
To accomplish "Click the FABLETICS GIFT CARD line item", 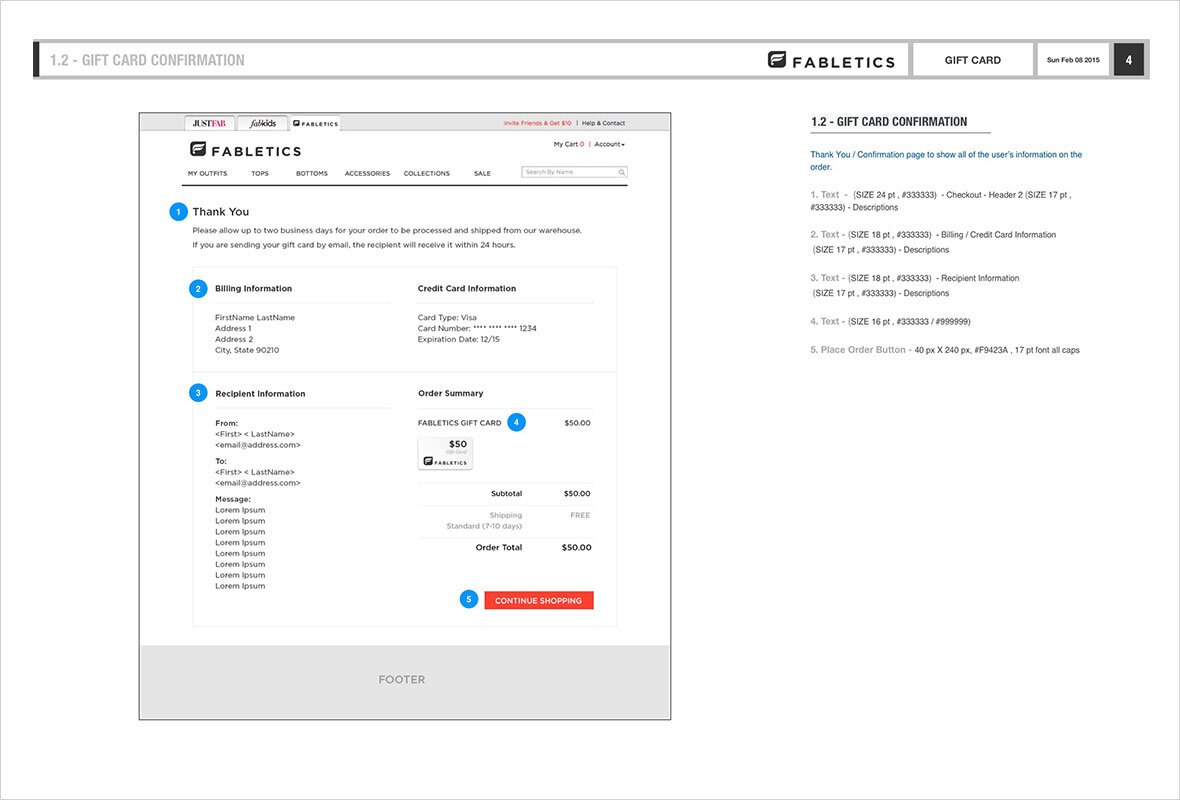I will (x=459, y=423).
